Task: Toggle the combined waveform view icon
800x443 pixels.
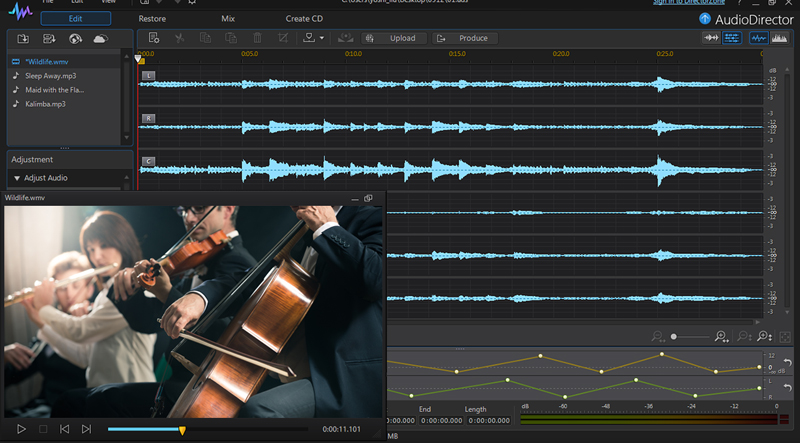Action: 711,38
